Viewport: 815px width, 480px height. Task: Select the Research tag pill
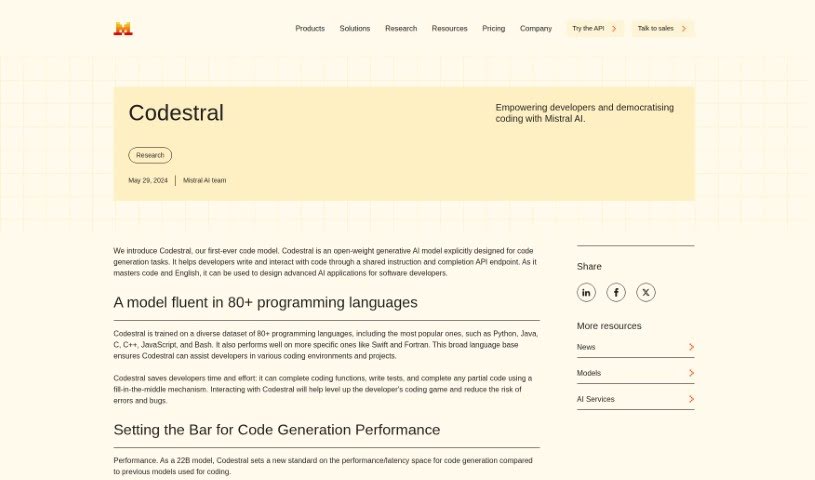(x=150, y=155)
